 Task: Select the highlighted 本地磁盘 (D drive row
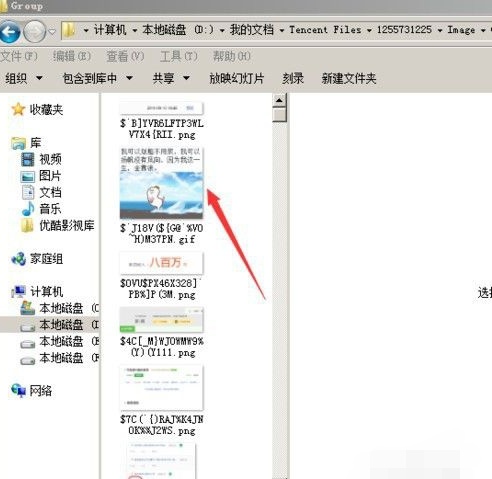pyautogui.click(x=50, y=325)
